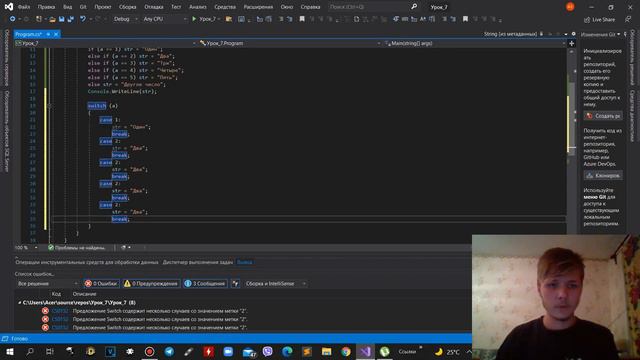This screenshot has width=640, height=360.
Task: Click the Windows Start button
Action: [x=10, y=351]
